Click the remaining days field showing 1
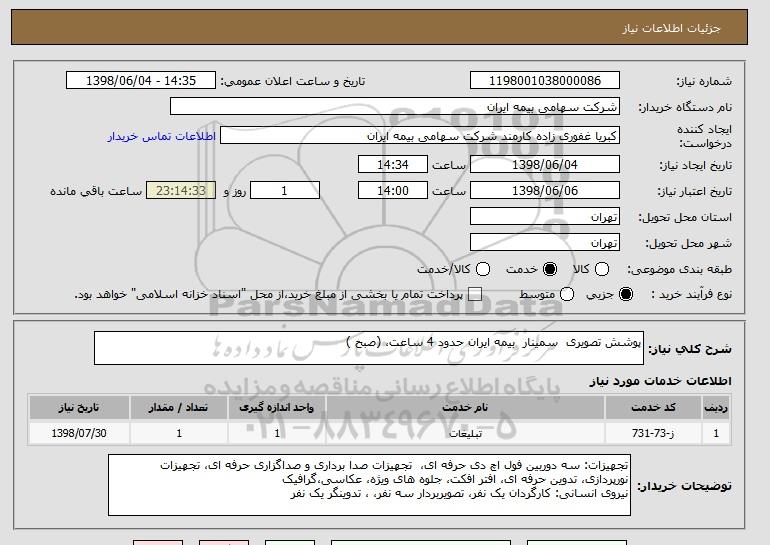Image resolution: width=770 pixels, height=545 pixels. tap(285, 191)
